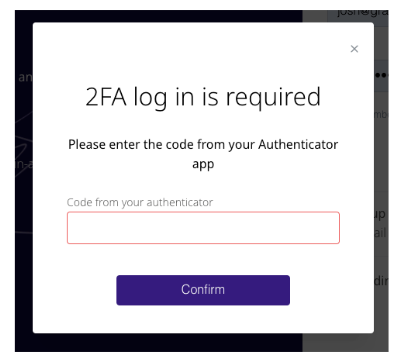The image size is (400, 364).
Task: Click the word 'Authenticator' in the instruction
Action: click(298, 144)
